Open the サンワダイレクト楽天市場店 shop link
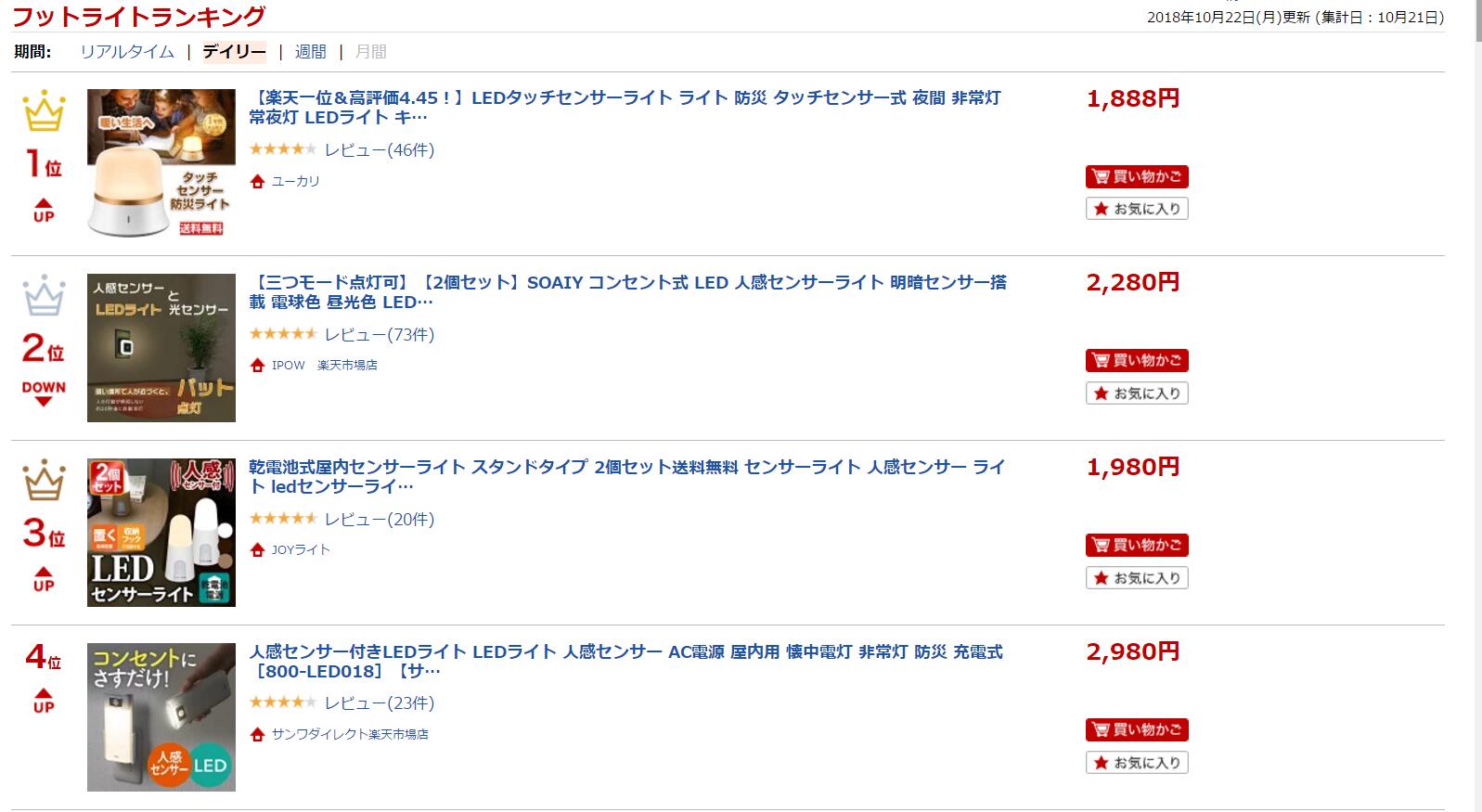This screenshot has width=1482, height=812. click(x=350, y=734)
